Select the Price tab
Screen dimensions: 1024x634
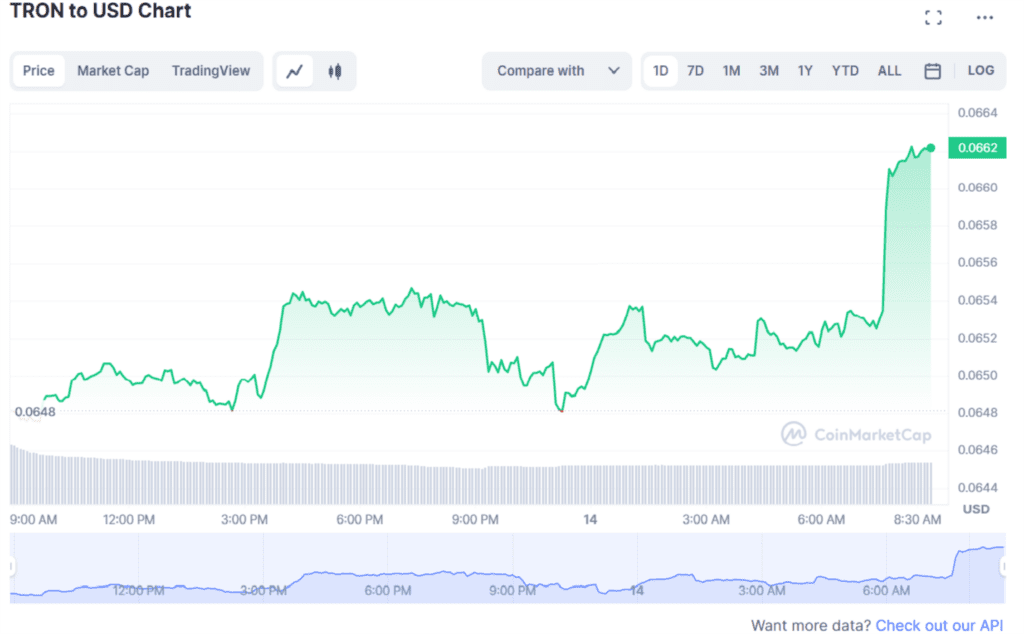point(39,71)
